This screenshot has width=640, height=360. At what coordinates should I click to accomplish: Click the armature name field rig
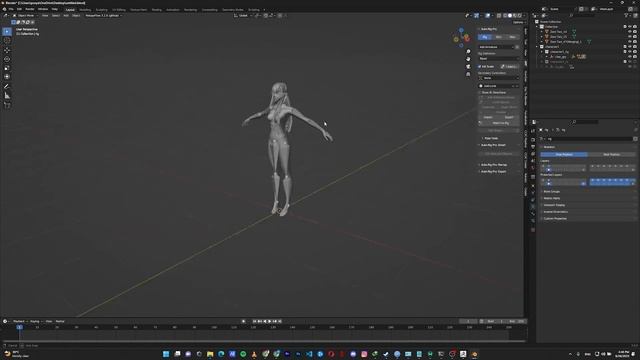[x=590, y=139]
